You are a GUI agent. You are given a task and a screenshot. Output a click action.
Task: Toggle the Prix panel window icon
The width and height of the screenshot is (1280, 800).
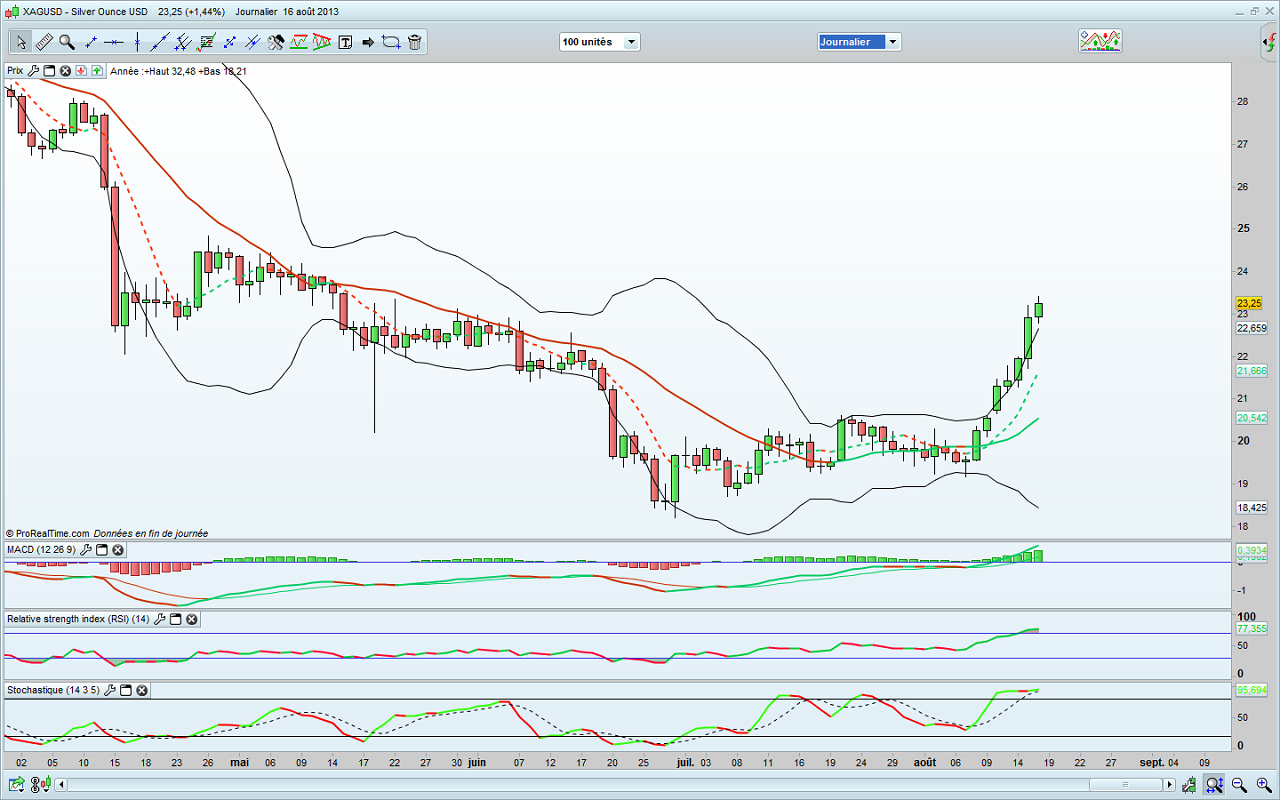(x=49, y=71)
